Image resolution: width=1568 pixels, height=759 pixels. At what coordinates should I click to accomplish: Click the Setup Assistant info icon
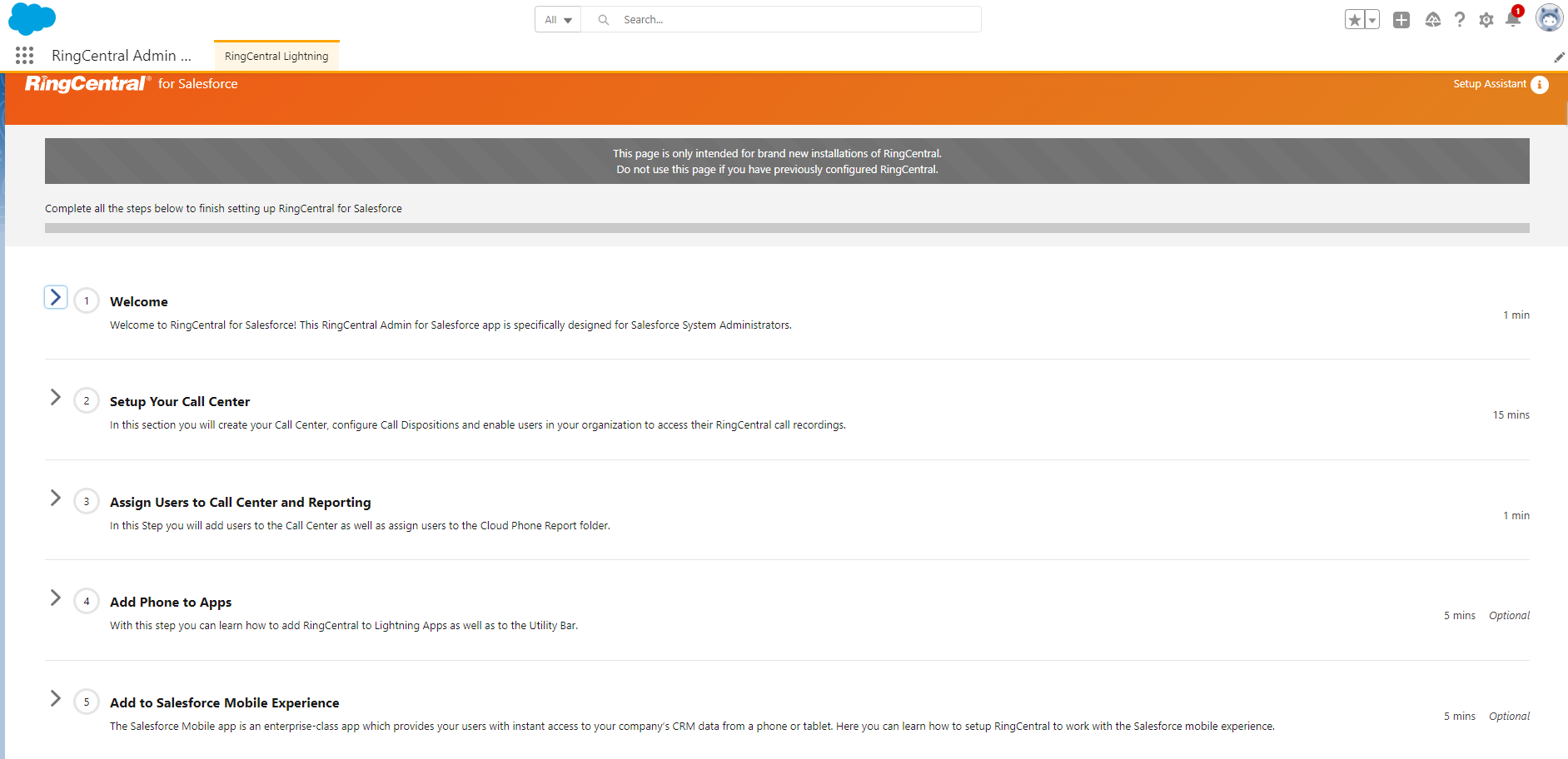tap(1540, 85)
